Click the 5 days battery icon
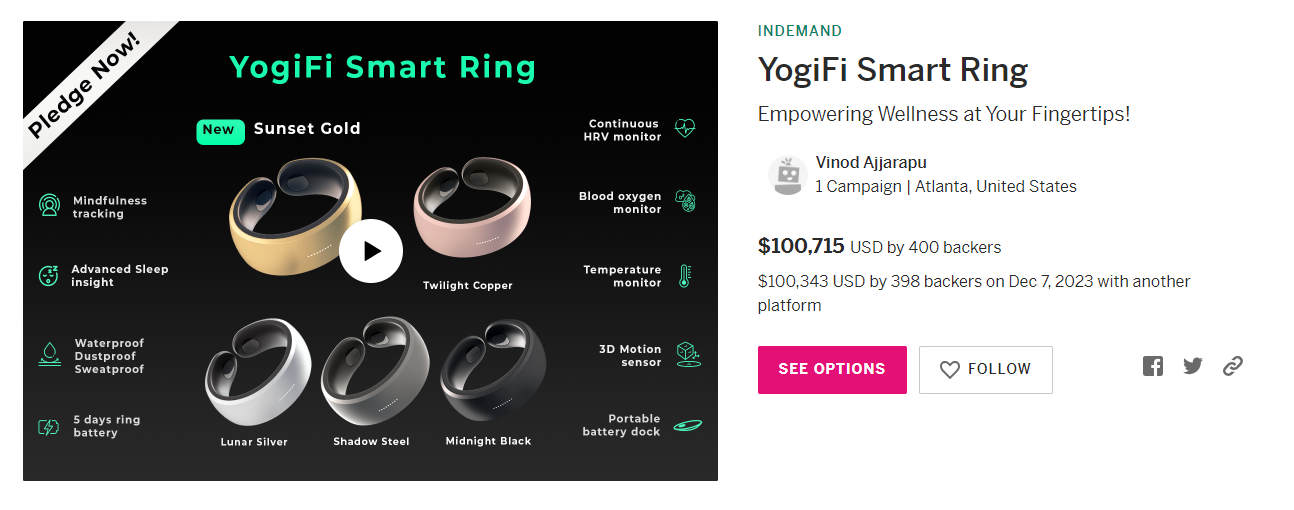The width and height of the screenshot is (1294, 510). 48,427
